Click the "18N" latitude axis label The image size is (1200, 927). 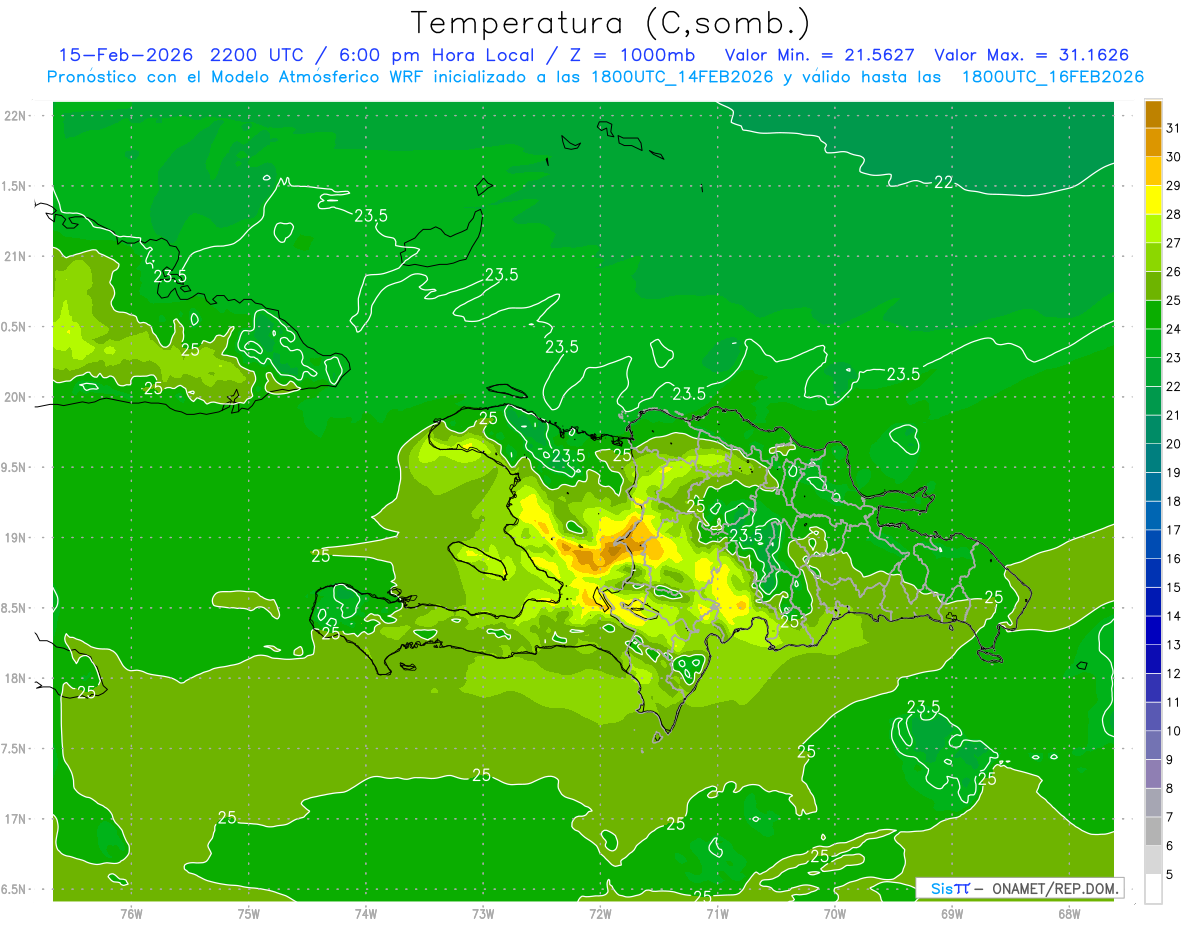(x=17, y=678)
